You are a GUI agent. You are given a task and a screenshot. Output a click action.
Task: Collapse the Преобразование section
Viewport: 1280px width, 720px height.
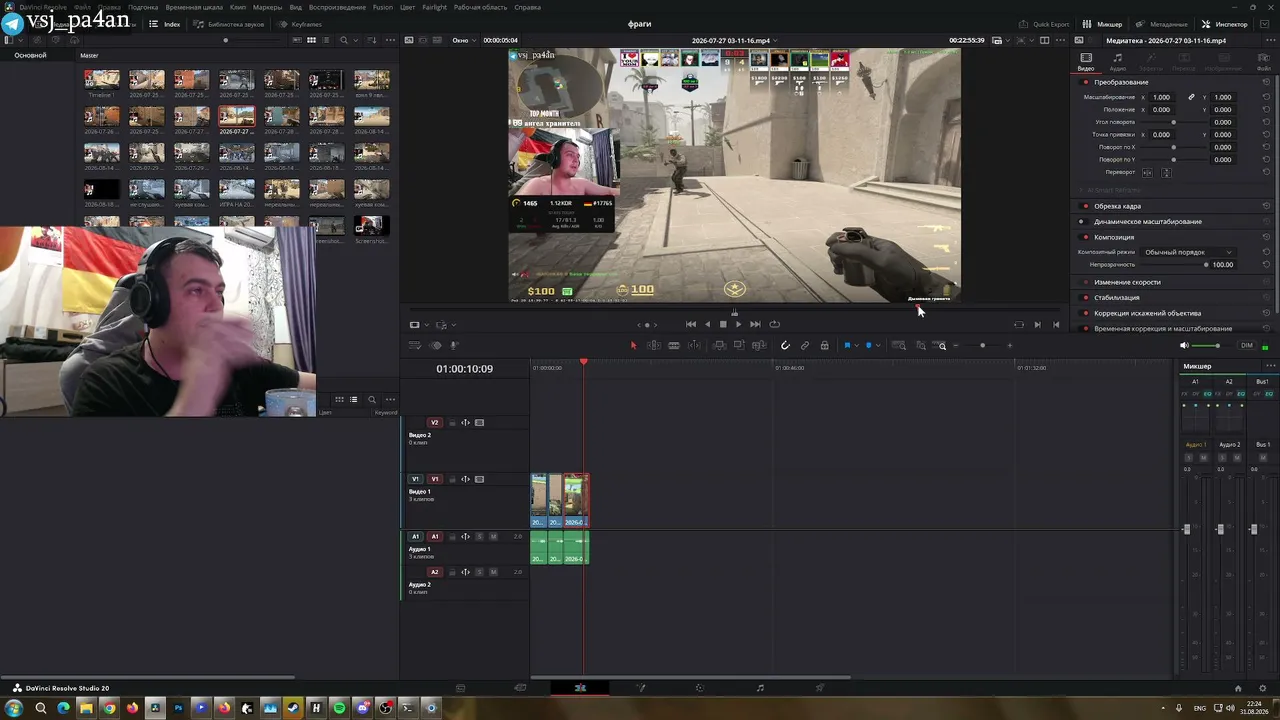1121,82
